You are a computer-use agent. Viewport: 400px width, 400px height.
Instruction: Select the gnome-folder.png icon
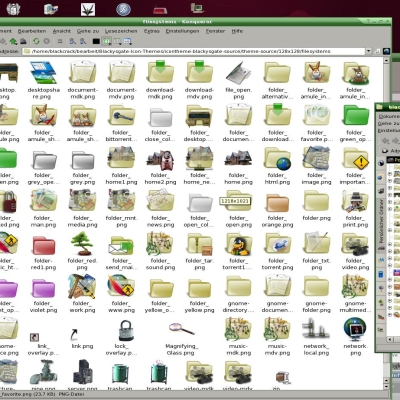pyautogui.click(x=316, y=287)
